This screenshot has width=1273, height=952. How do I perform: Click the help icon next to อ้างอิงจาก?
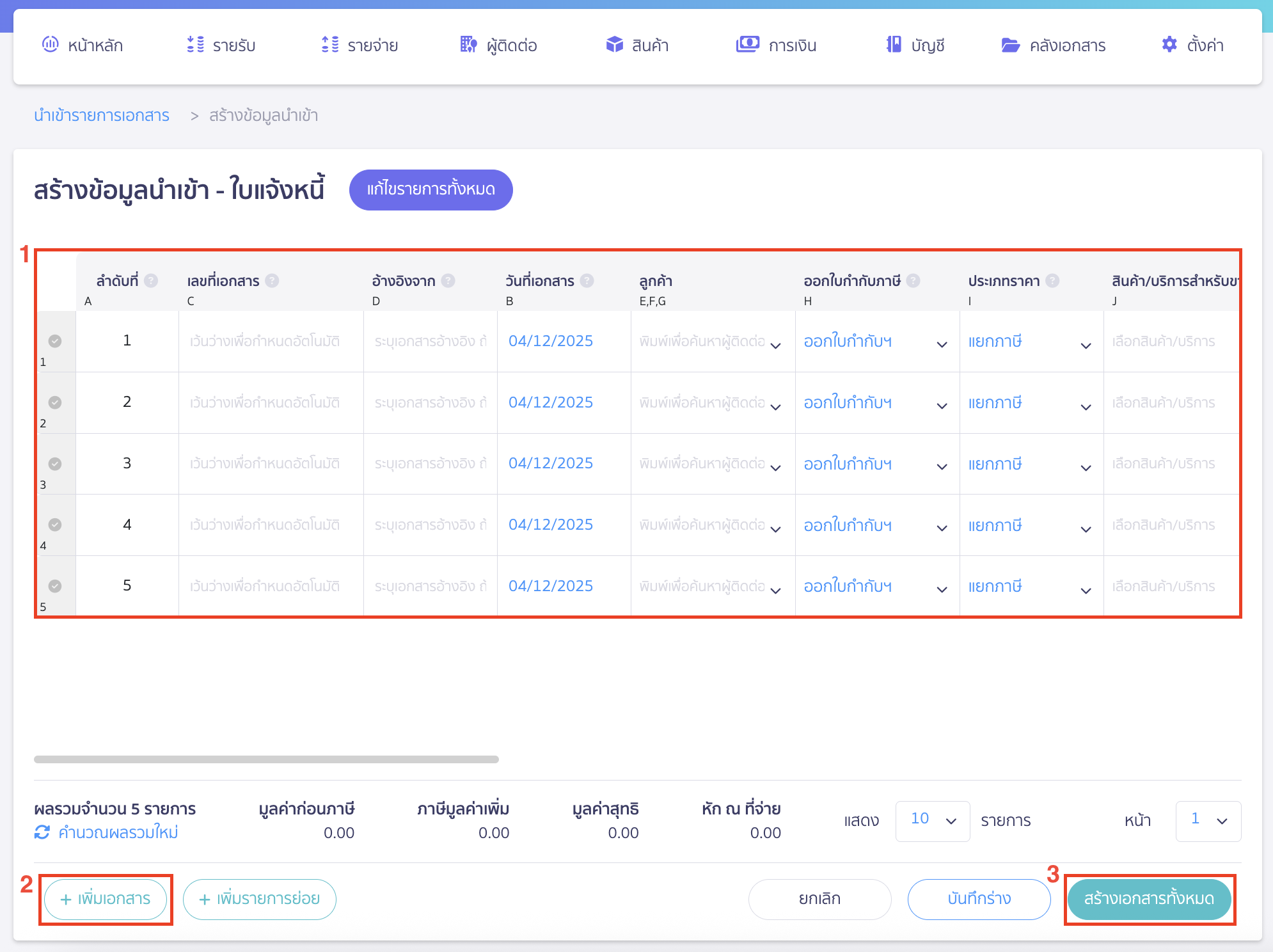click(448, 281)
